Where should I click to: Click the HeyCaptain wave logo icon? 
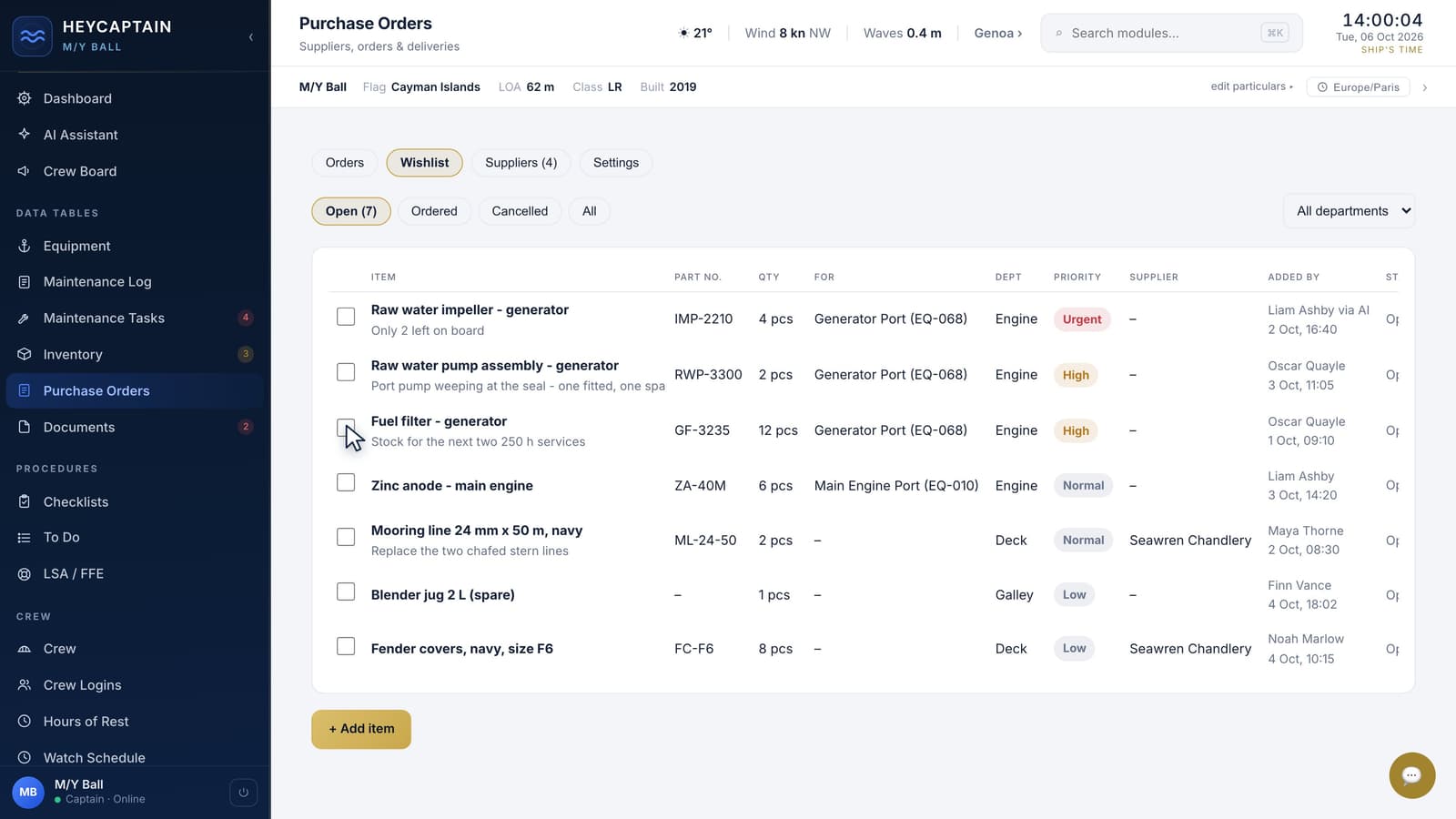coord(32,36)
